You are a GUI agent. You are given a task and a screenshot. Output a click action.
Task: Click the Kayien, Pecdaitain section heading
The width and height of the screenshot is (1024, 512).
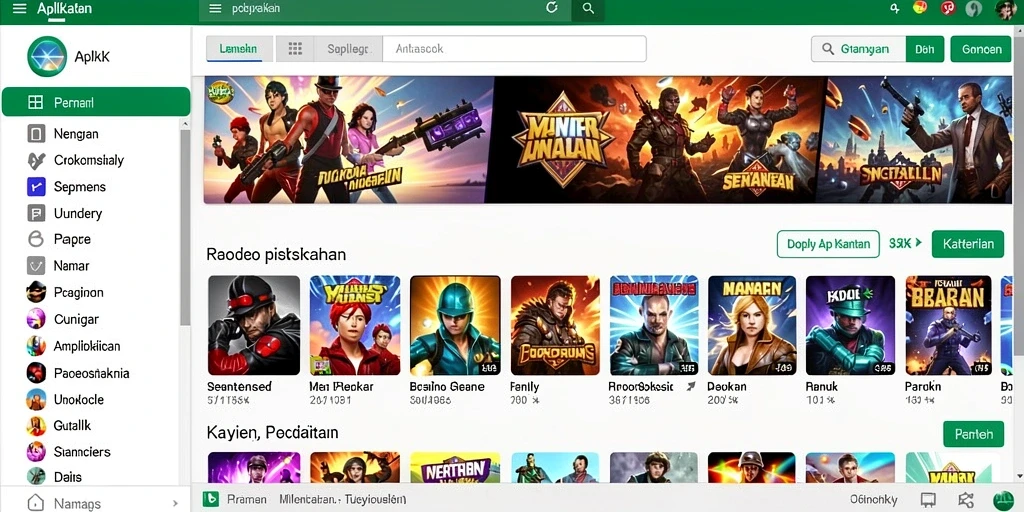(272, 432)
